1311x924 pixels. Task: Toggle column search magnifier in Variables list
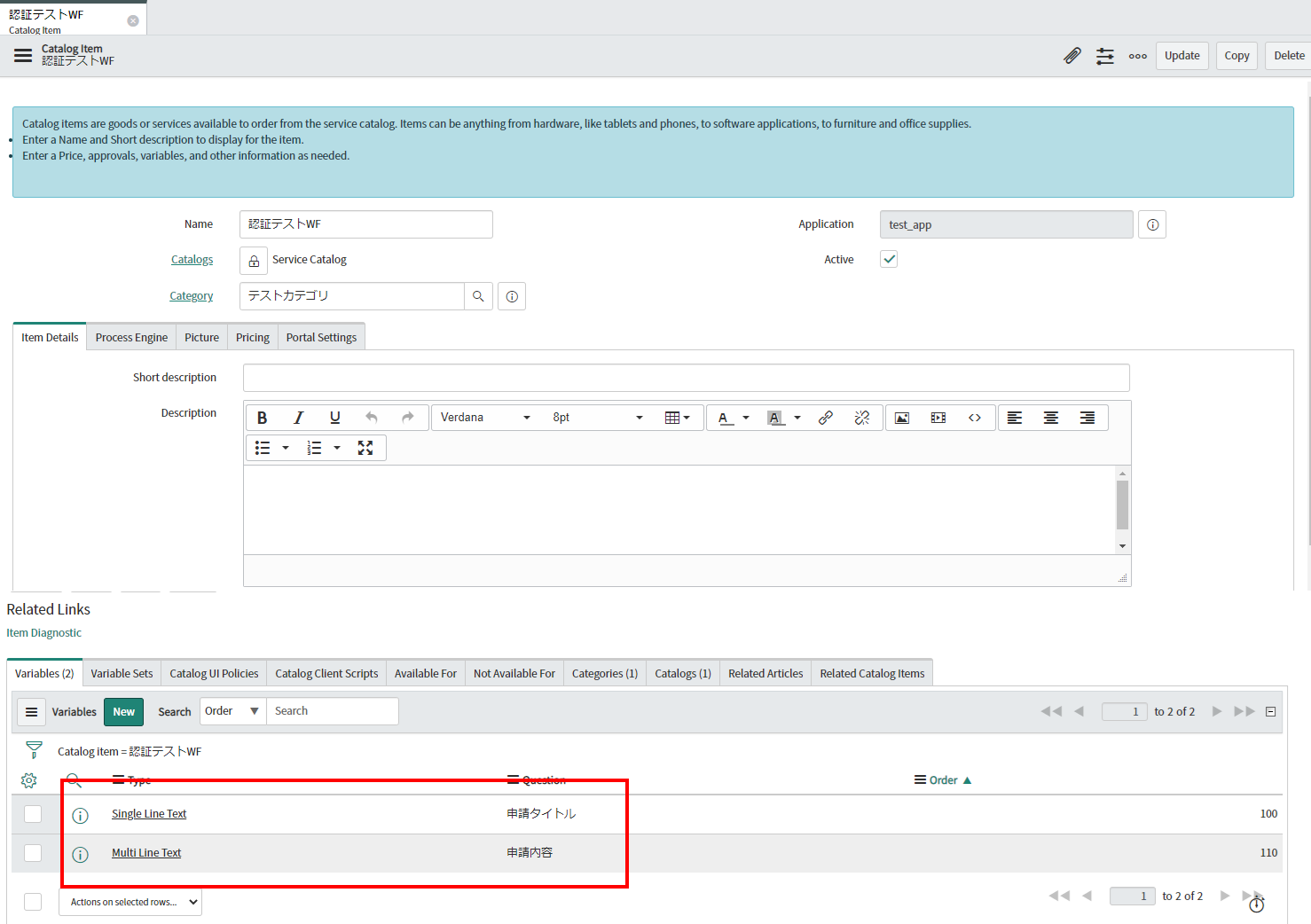tap(74, 780)
